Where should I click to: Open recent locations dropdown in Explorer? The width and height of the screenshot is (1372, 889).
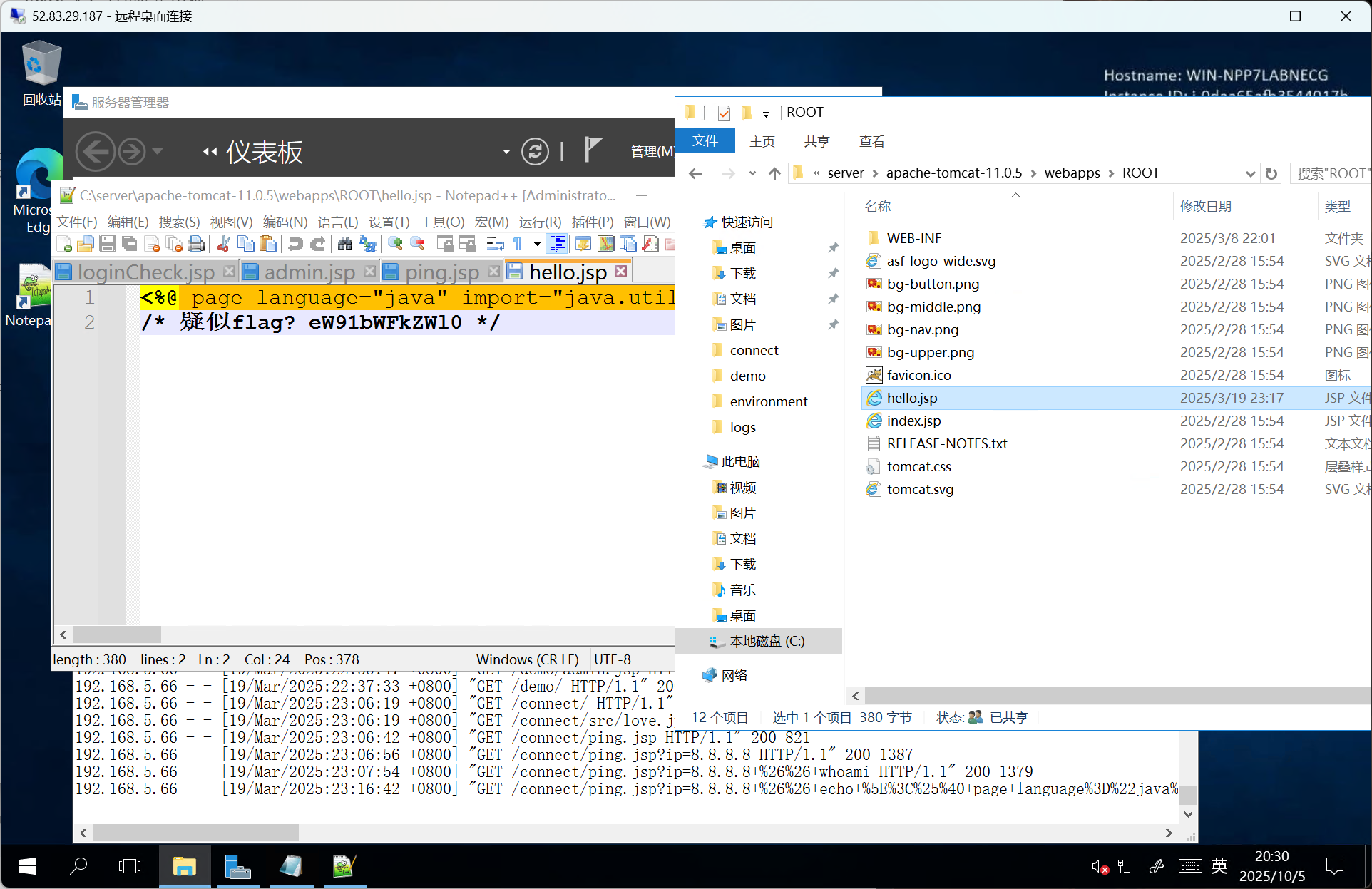coord(752,173)
